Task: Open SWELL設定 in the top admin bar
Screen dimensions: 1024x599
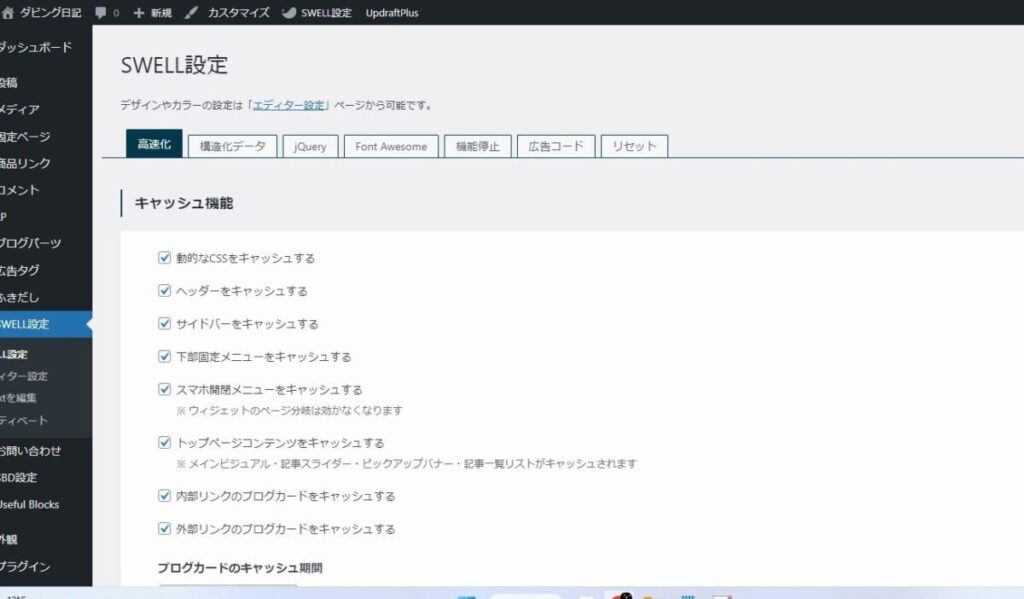Action: click(326, 12)
